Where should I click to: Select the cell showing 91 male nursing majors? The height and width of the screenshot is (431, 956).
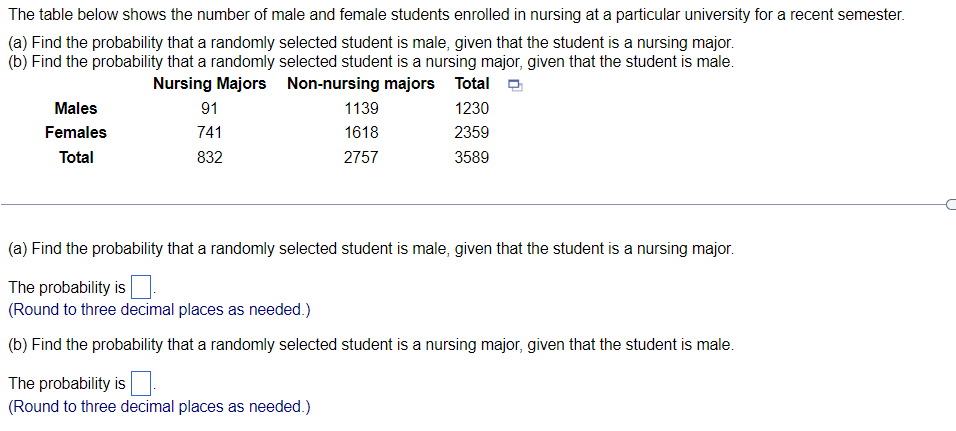pos(209,109)
